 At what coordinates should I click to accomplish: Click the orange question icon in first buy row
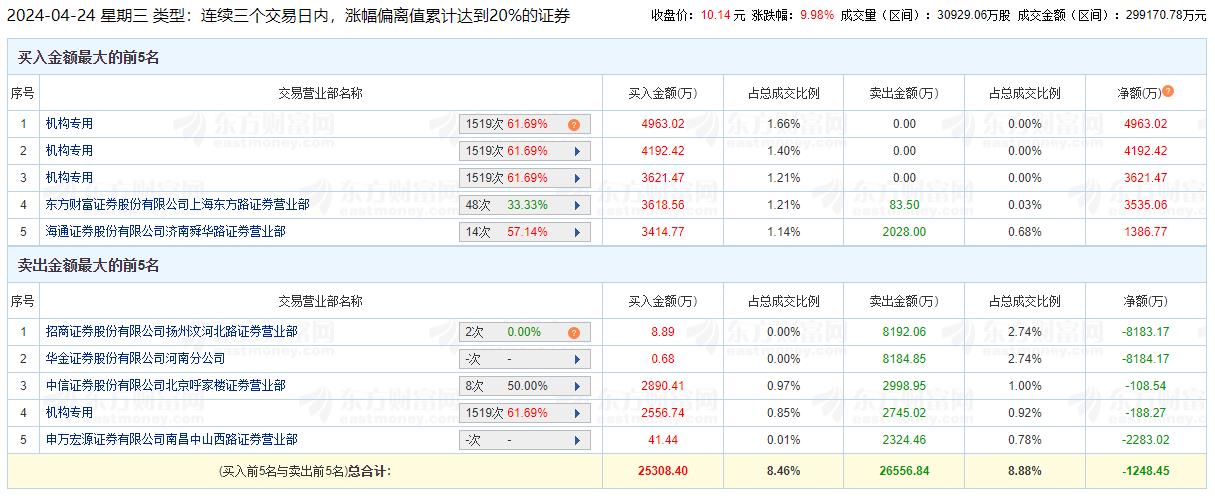(574, 125)
